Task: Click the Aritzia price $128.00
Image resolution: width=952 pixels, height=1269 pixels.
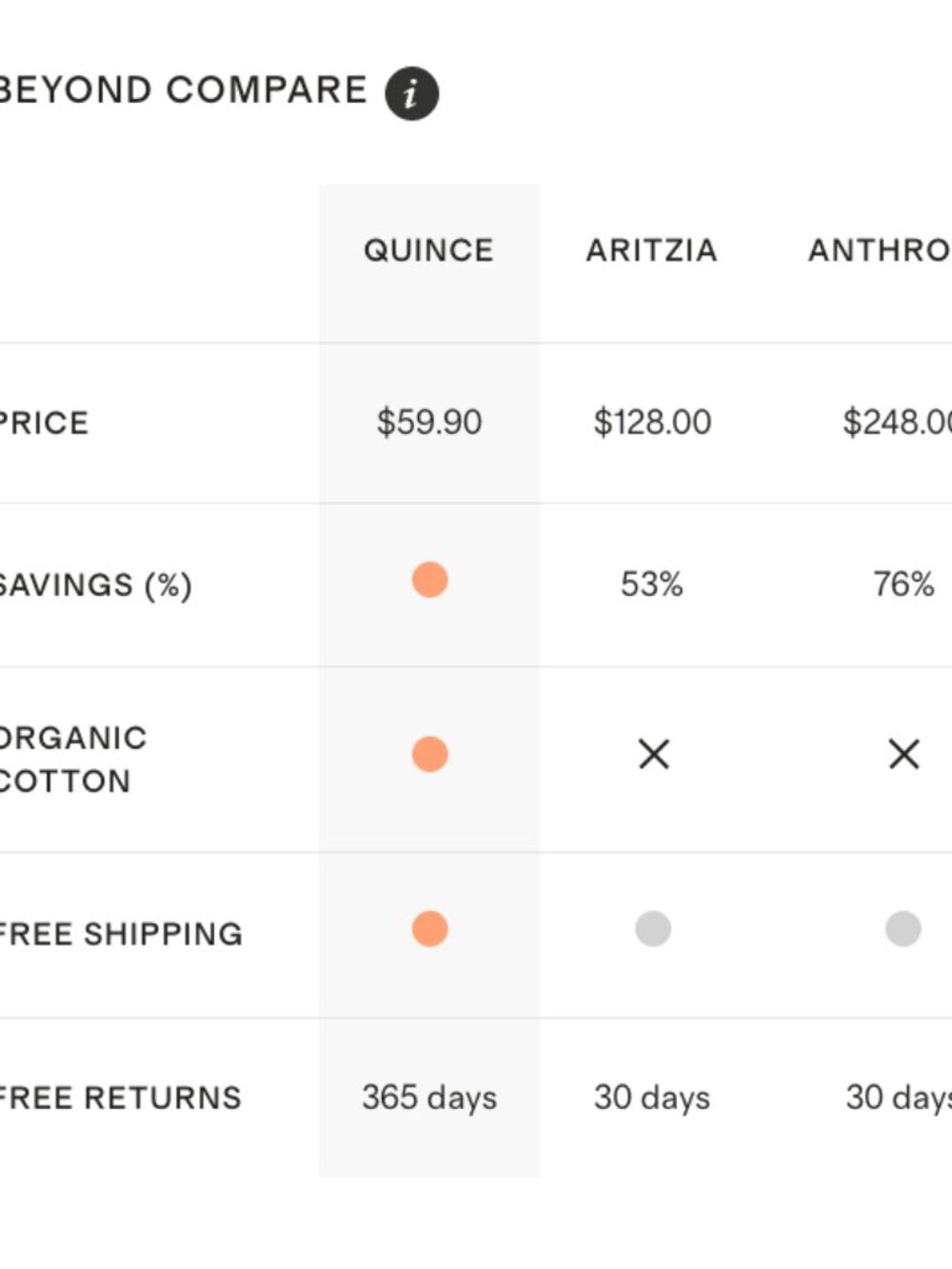Action: [x=652, y=423]
